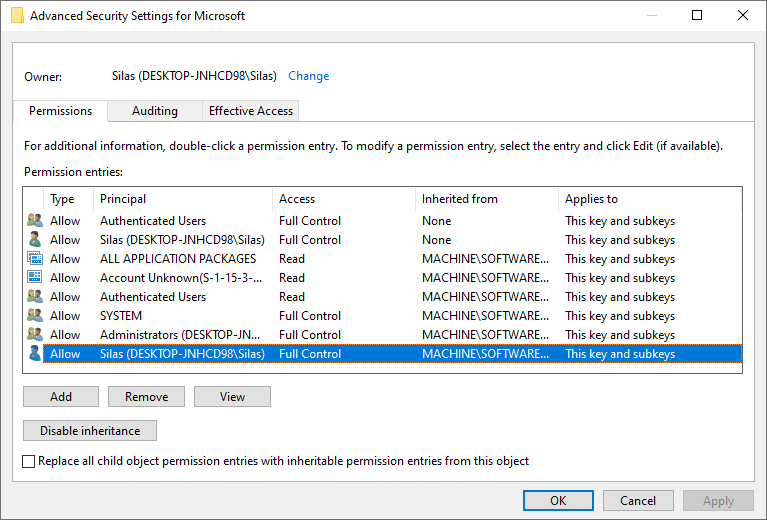This screenshot has width=767, height=520.
Task: Click user icon of the highlighted Silas row
Action: coord(35,354)
